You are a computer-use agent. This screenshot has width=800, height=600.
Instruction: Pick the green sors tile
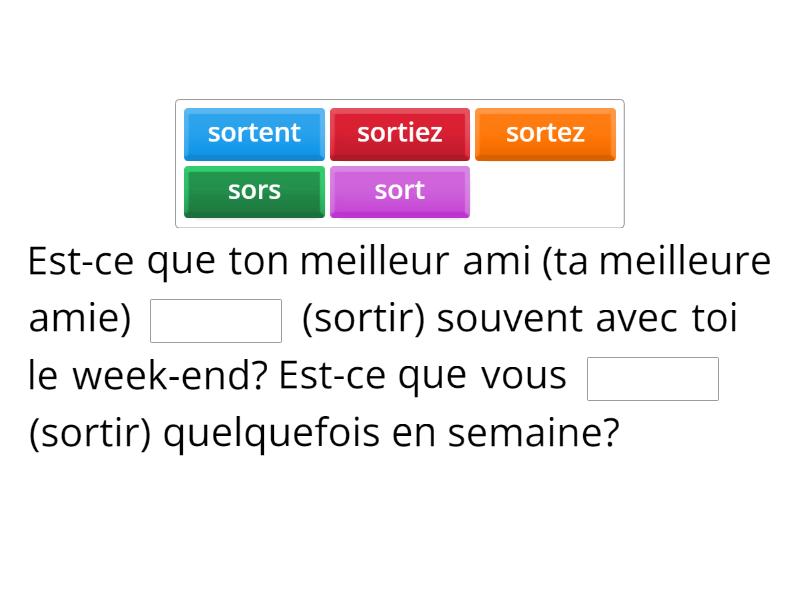(x=254, y=191)
